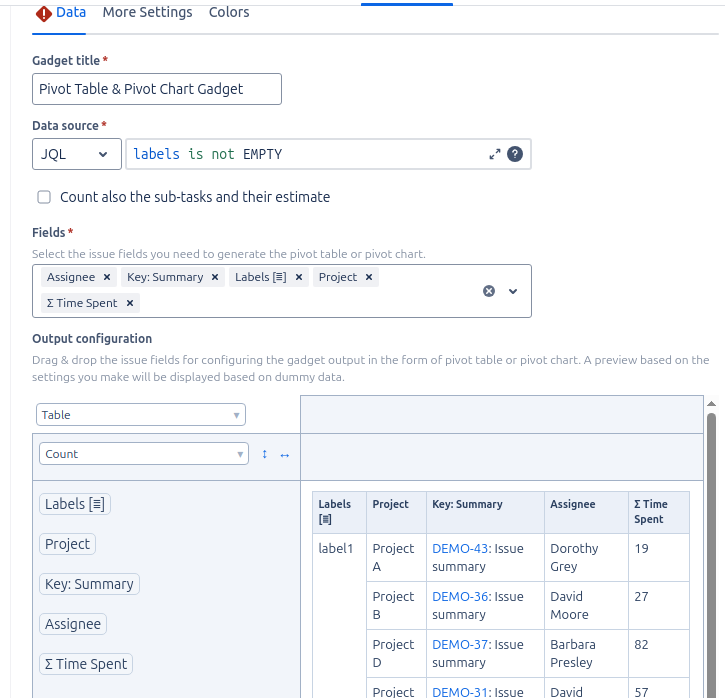Open the Count aggregator dropdown
The width and height of the screenshot is (725, 698).
pos(144,454)
